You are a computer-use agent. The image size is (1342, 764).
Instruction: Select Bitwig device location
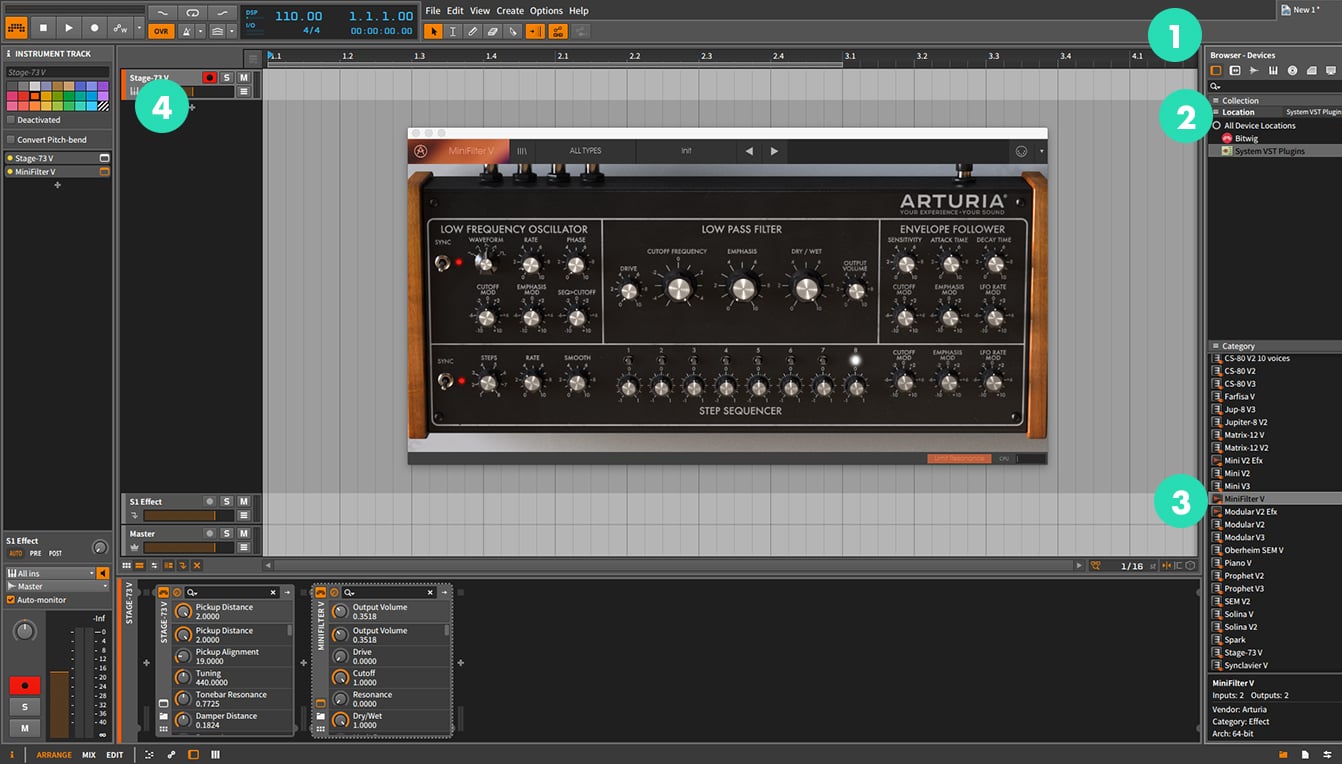(x=1246, y=138)
